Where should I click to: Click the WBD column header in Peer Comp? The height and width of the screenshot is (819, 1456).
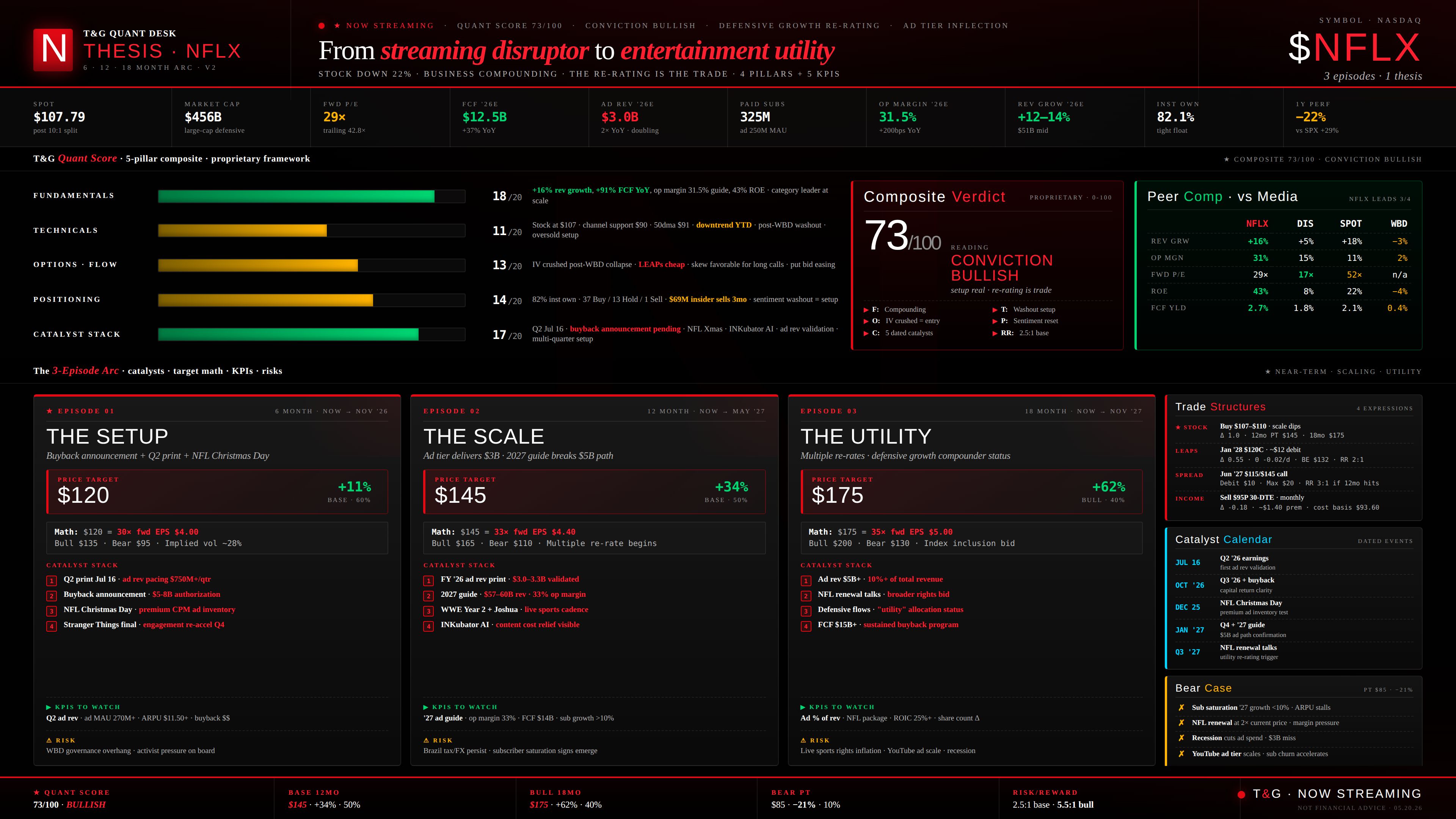[1399, 224]
